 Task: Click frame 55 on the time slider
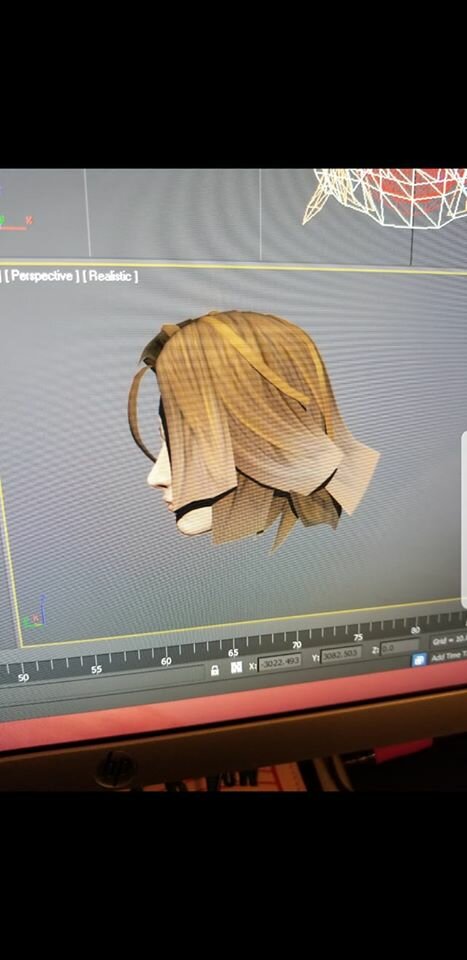point(96,669)
